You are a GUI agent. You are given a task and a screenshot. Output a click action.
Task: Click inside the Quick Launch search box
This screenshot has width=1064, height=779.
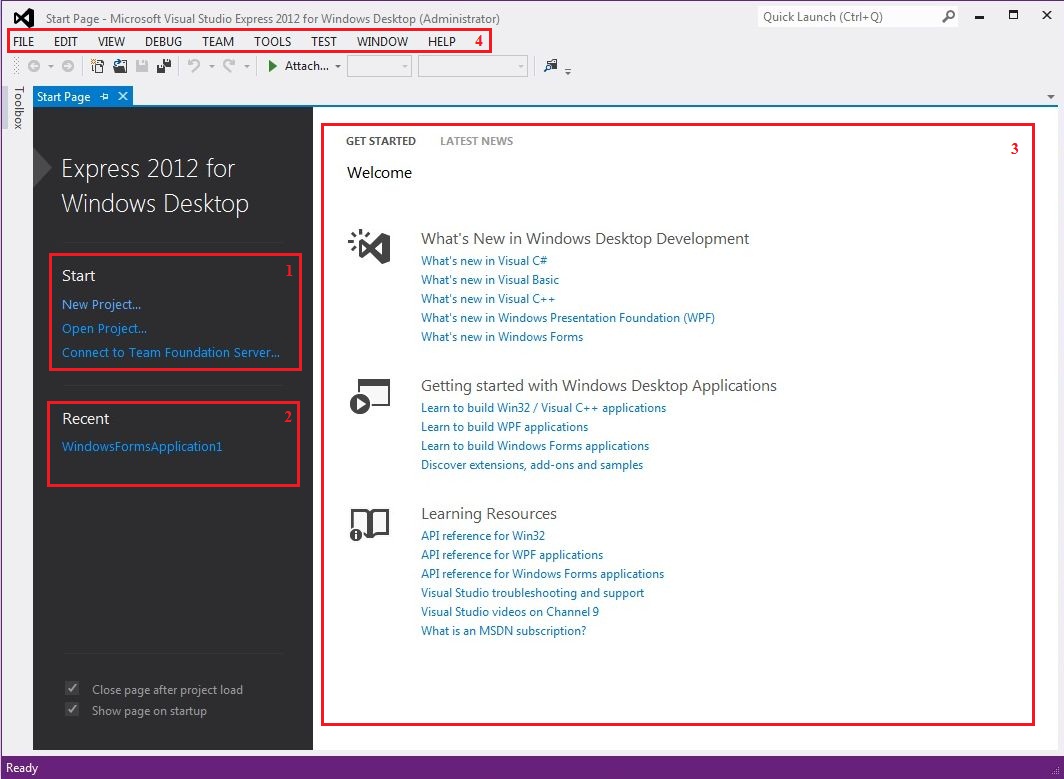847,17
